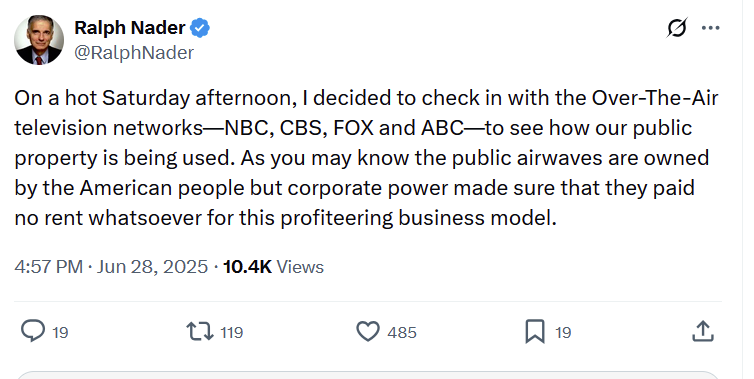Click the 19 bookmarks count
The width and height of the screenshot is (754, 379).
[x=563, y=332]
